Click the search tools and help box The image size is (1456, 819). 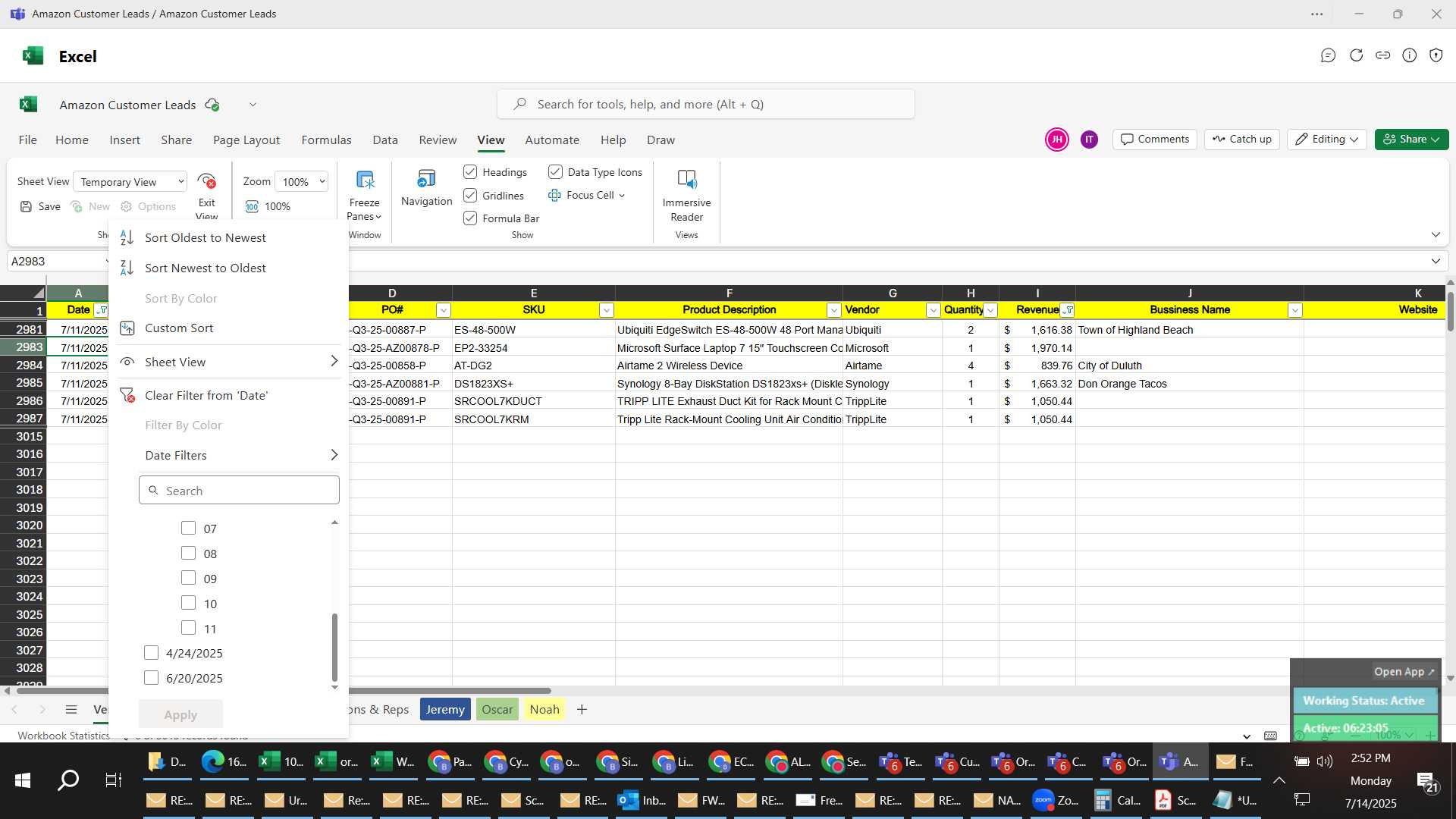point(705,105)
